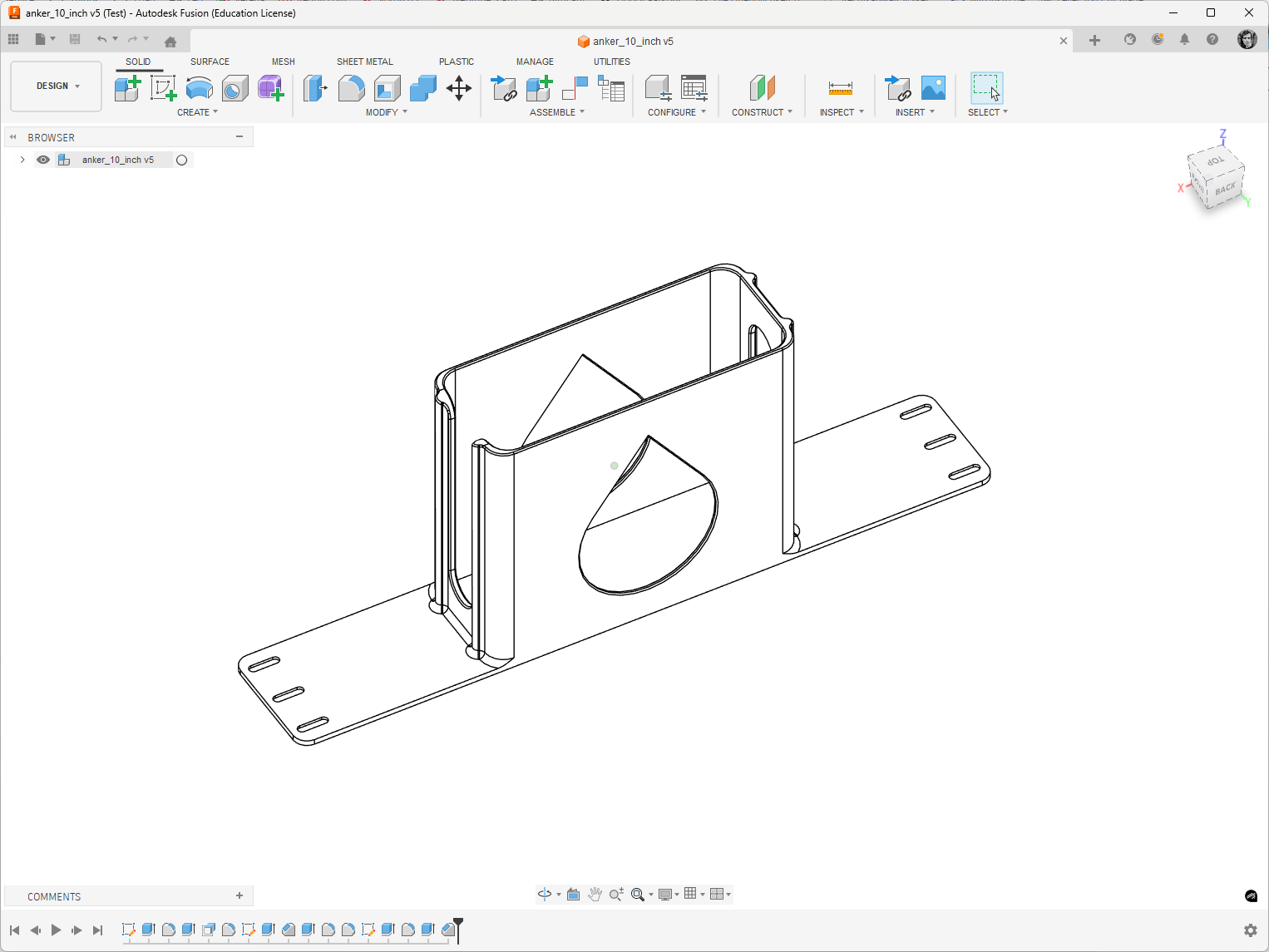Open the CONFIGURE dropdown menu
The image size is (1269, 952).
[x=677, y=112]
